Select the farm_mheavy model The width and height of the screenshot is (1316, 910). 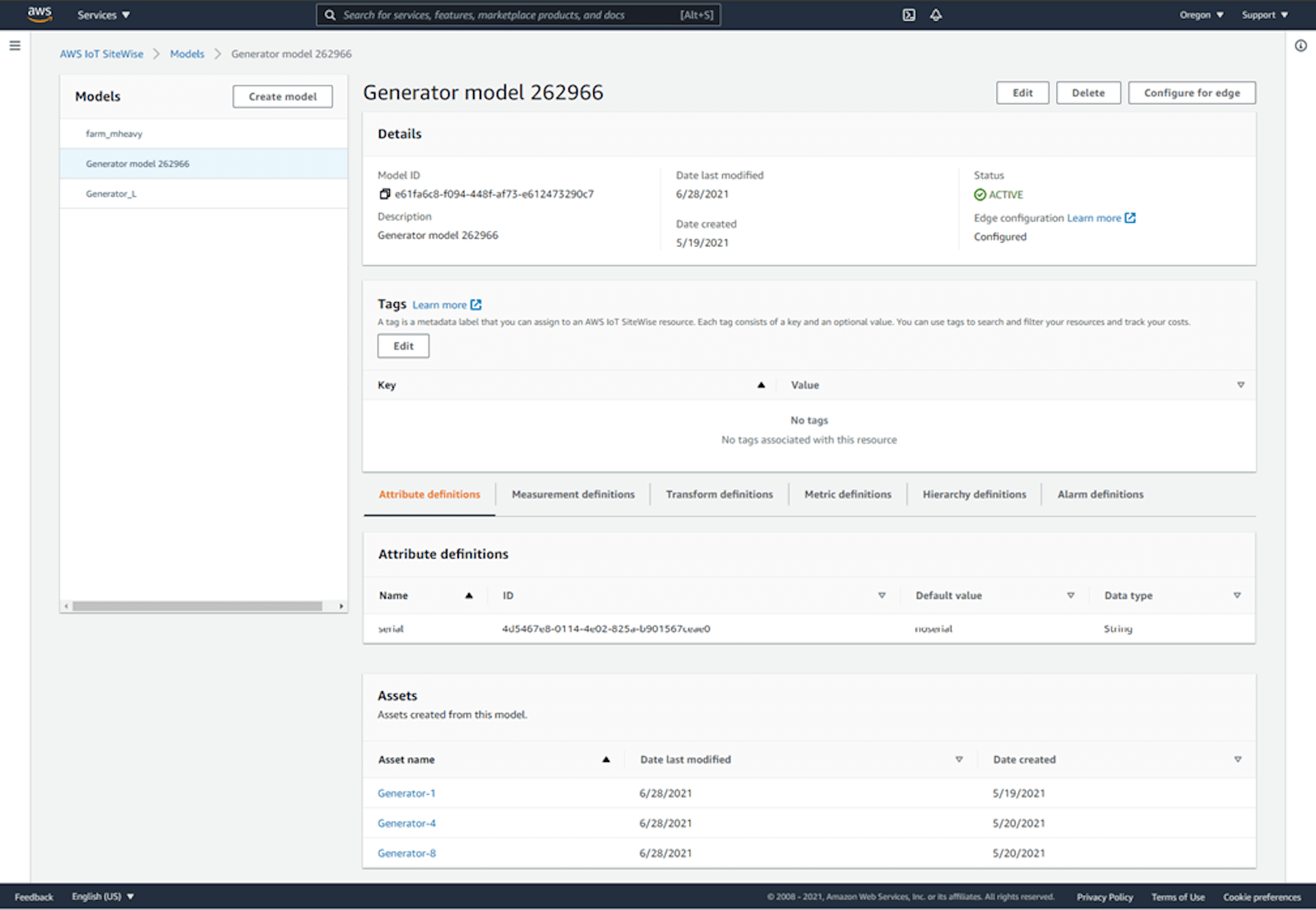click(204, 134)
